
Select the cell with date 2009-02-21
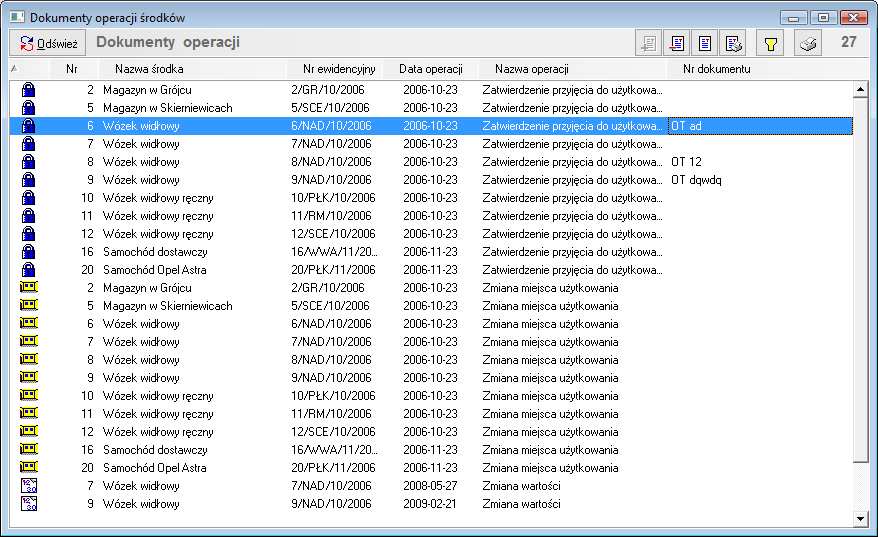(430, 503)
